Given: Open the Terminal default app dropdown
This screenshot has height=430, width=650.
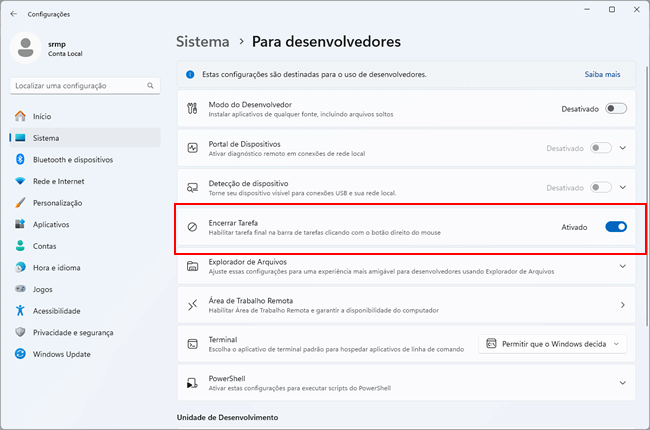Looking at the screenshot, I should pyautogui.click(x=552, y=344).
